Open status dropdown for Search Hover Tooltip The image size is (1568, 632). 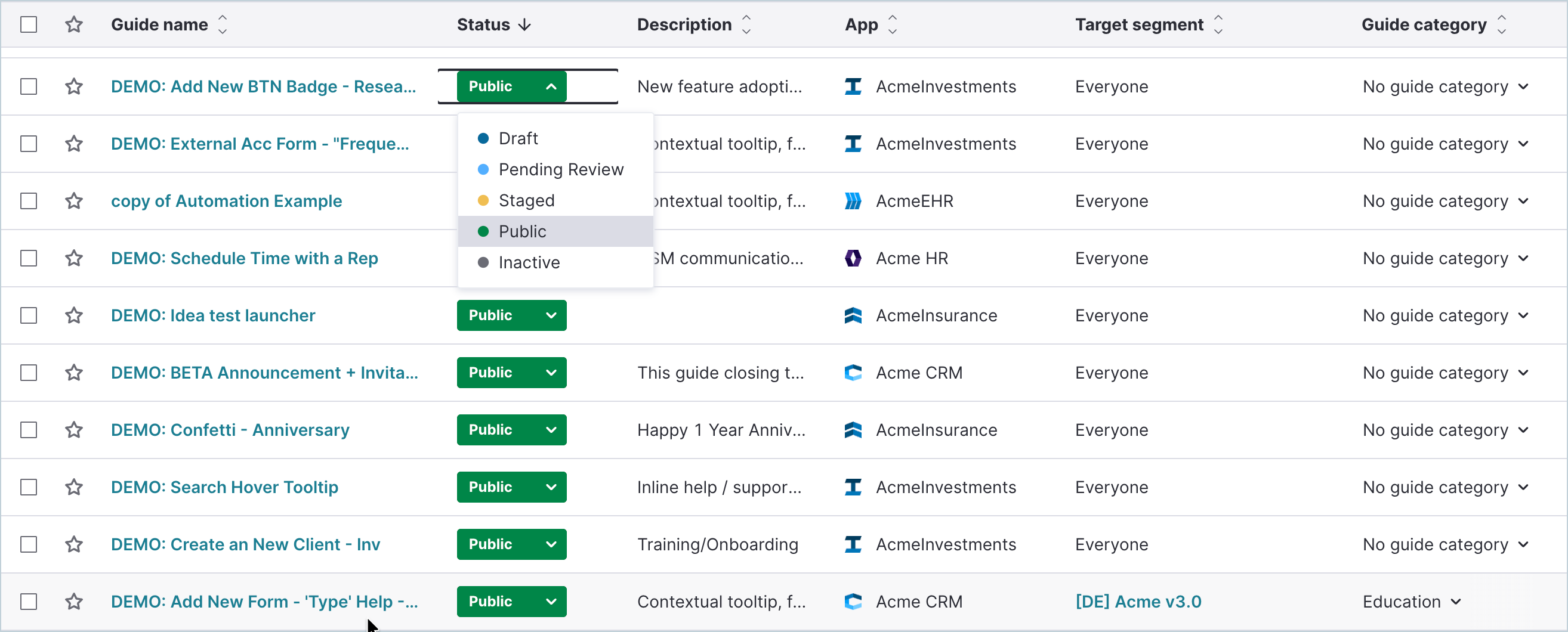click(511, 487)
